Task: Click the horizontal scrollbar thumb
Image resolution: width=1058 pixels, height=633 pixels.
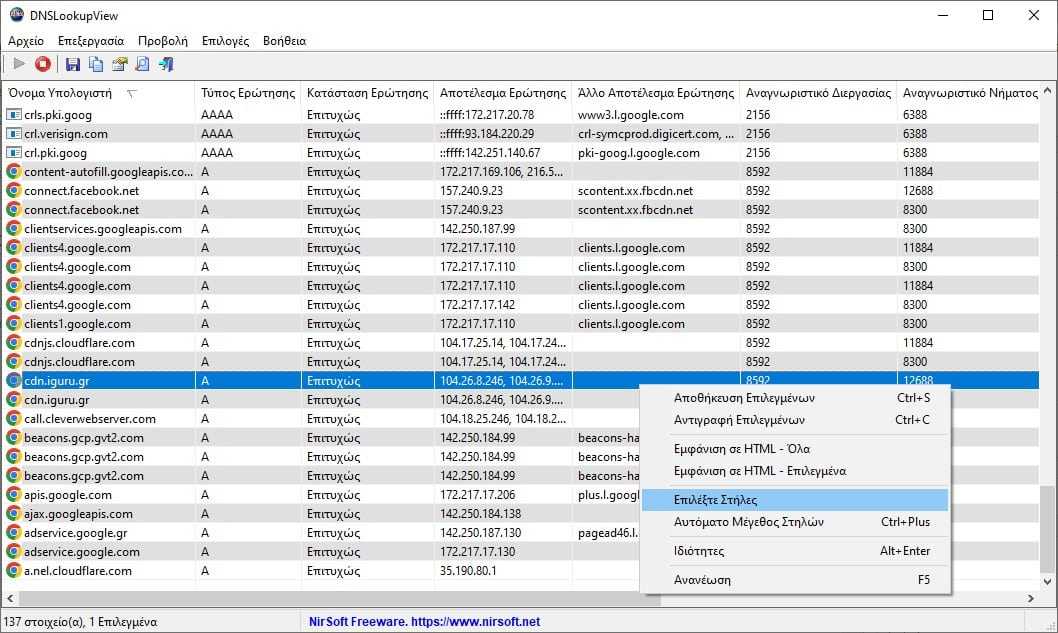Action: coord(340,598)
